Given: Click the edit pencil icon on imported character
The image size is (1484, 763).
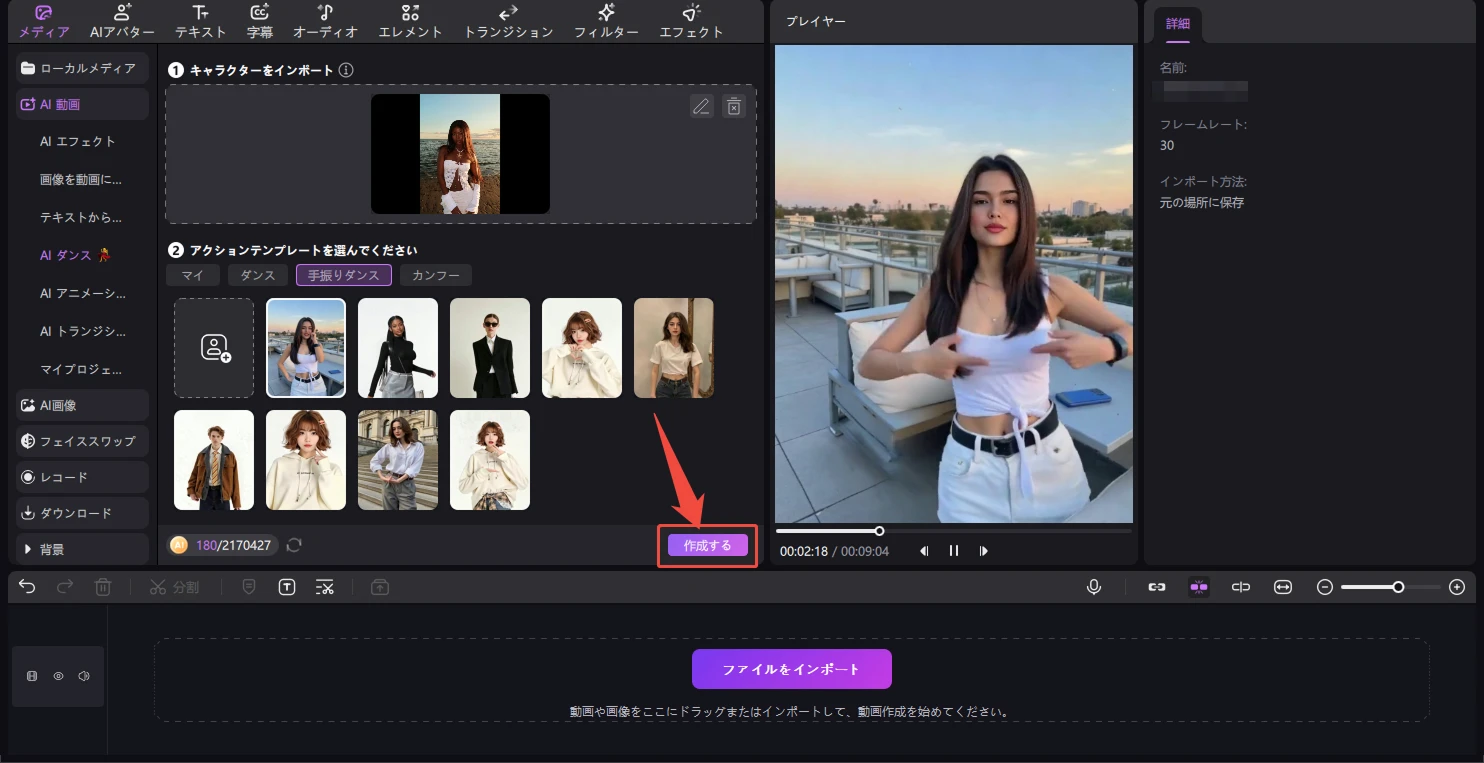Looking at the screenshot, I should 702,106.
